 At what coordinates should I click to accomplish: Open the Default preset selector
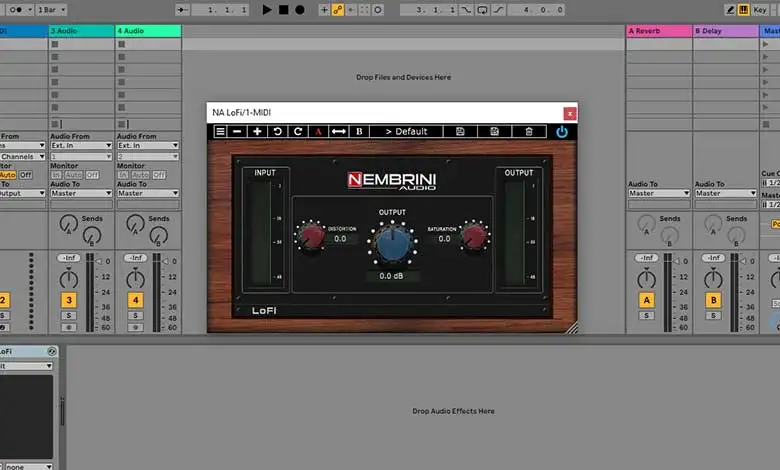tap(406, 131)
